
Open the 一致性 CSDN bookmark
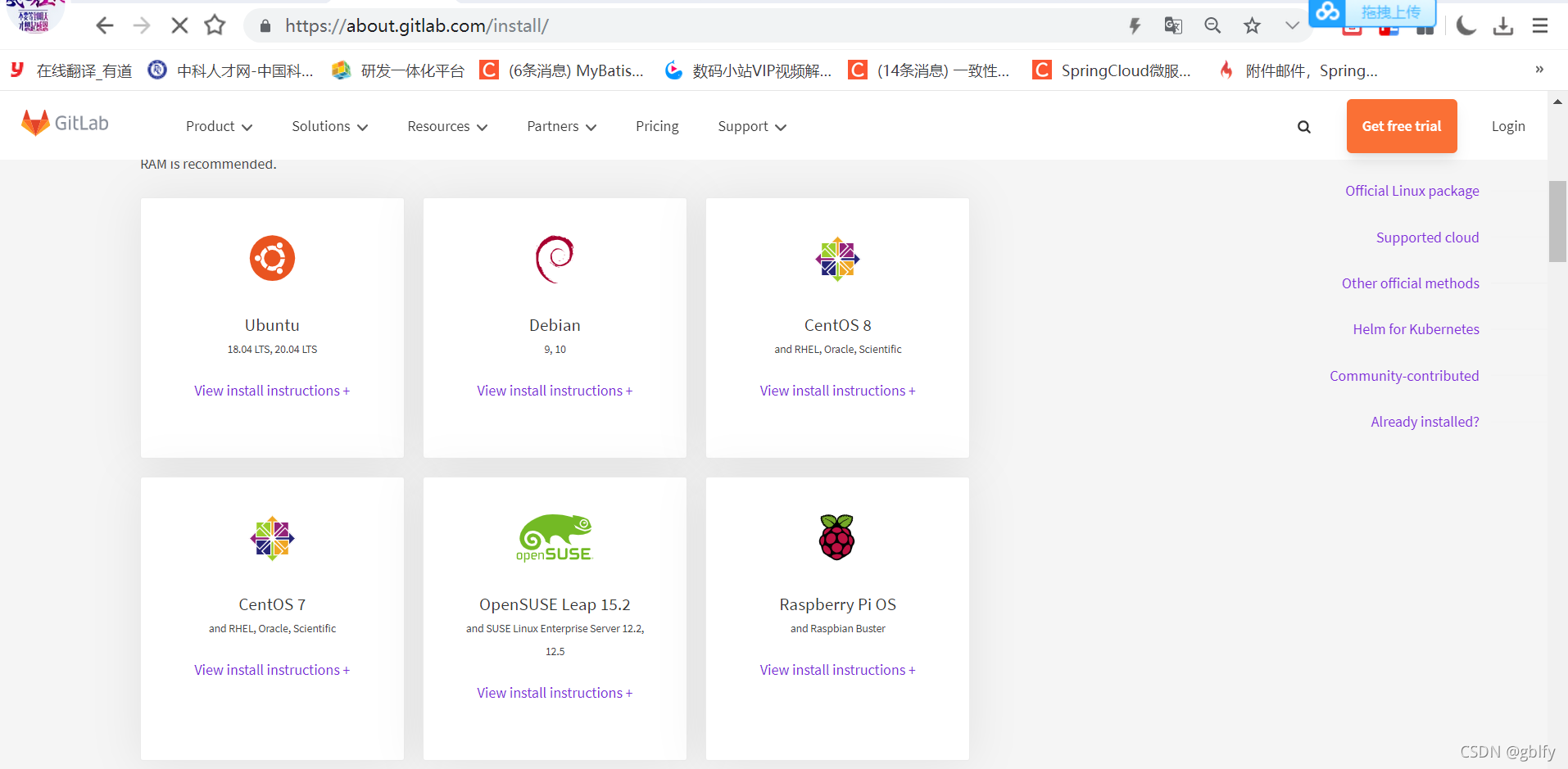tap(929, 71)
